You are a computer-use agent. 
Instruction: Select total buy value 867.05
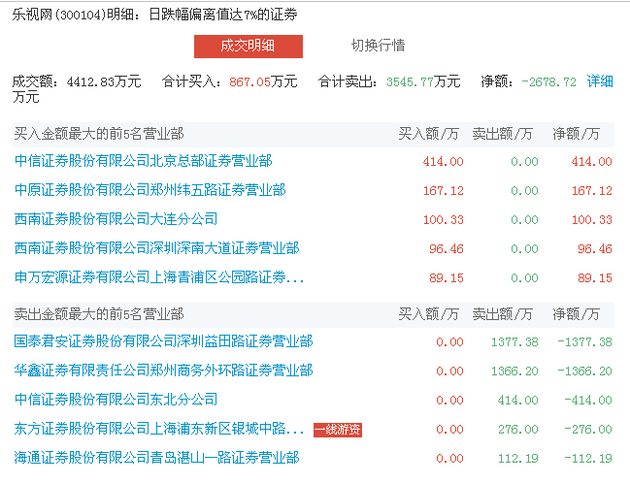click(x=250, y=82)
